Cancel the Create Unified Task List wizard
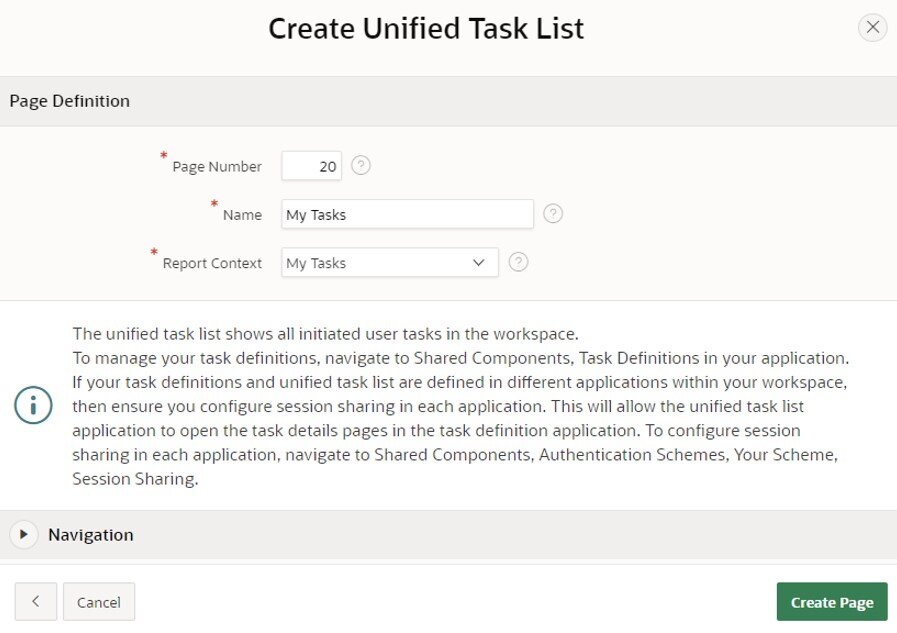 [x=98, y=601]
